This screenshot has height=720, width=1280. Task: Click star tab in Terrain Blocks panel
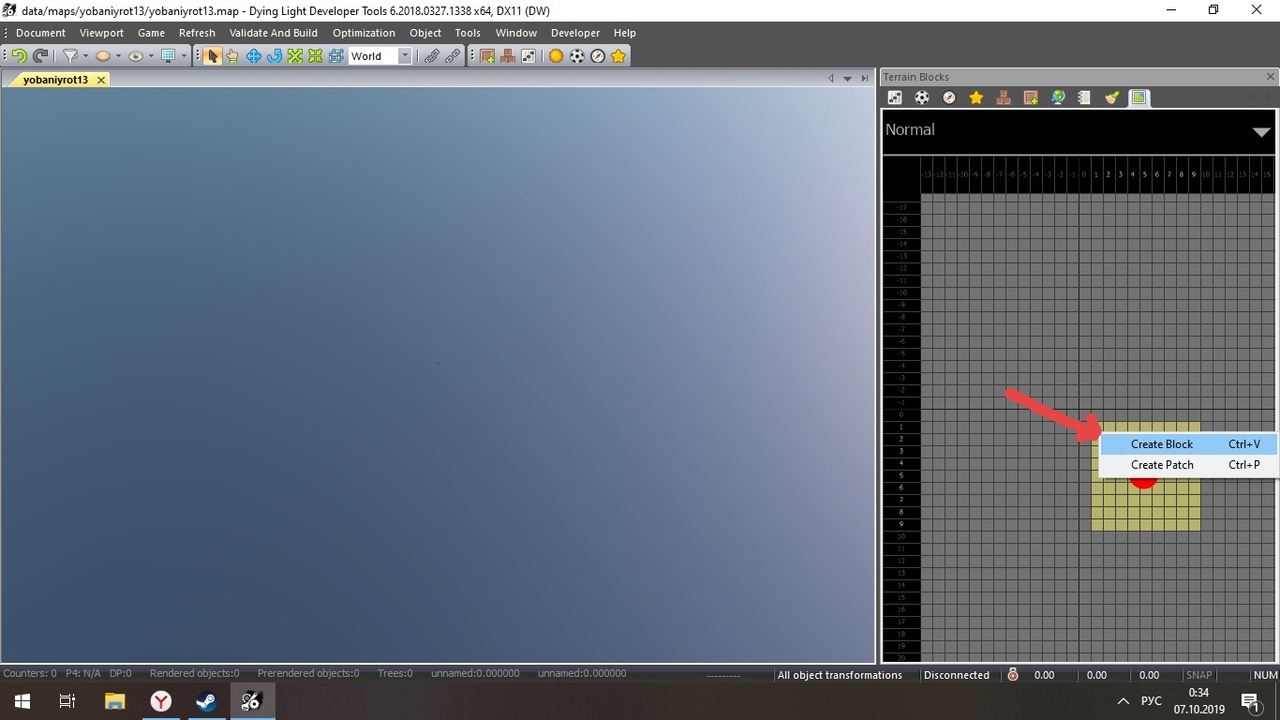coord(976,98)
